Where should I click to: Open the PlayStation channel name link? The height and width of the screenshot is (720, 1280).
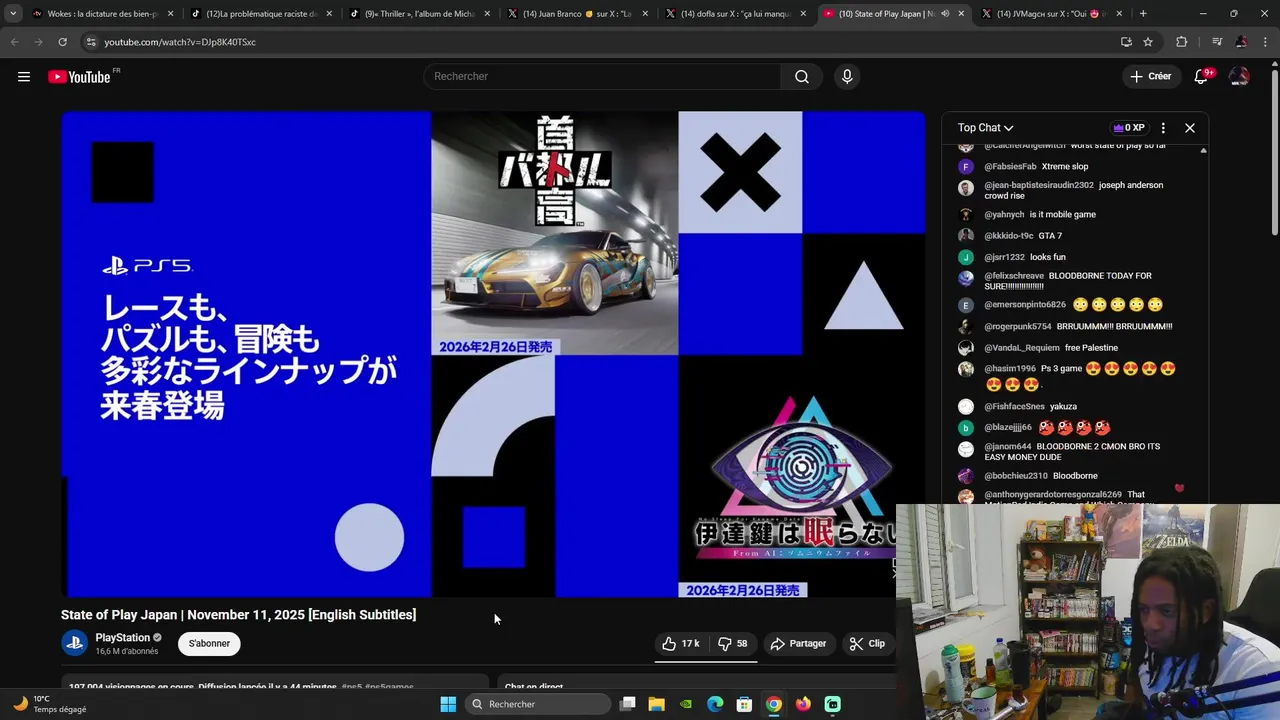(x=122, y=638)
